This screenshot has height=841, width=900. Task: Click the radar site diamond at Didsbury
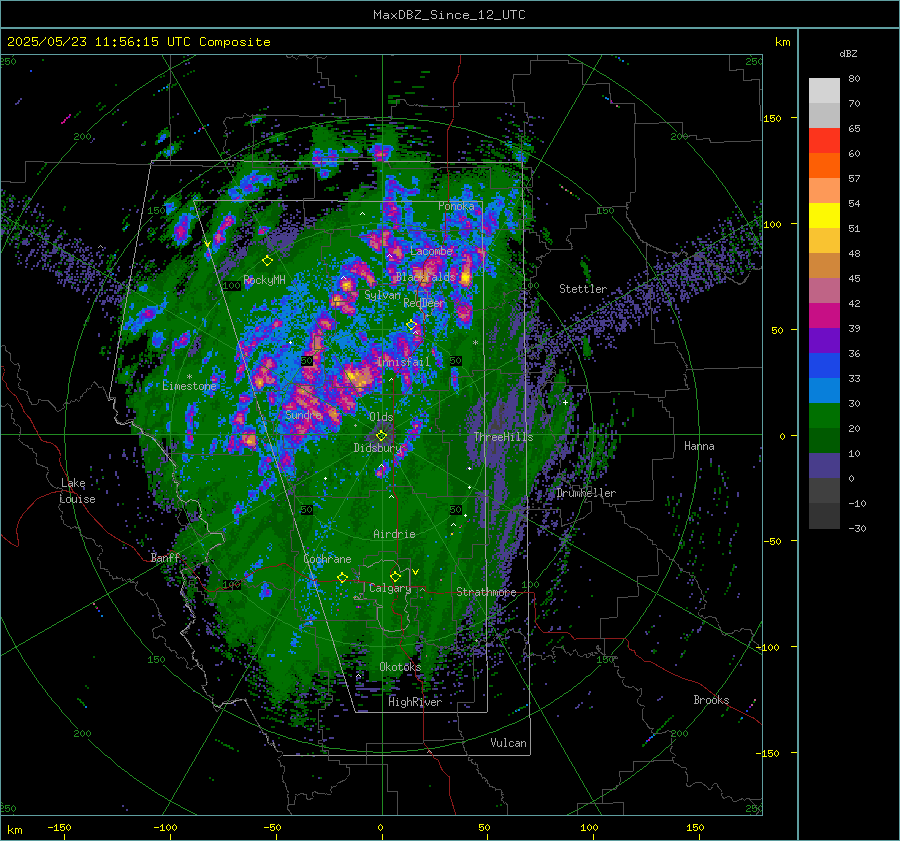point(381,436)
